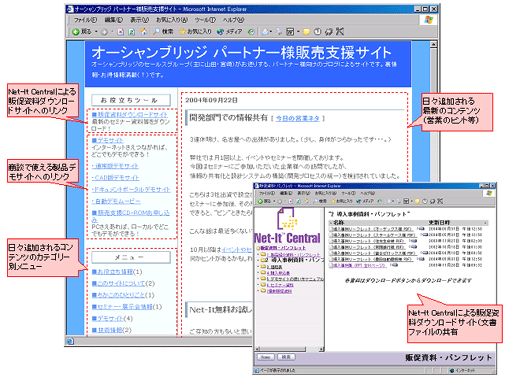
Task: Open the CAD版デモサイト link
Action: coord(115,178)
